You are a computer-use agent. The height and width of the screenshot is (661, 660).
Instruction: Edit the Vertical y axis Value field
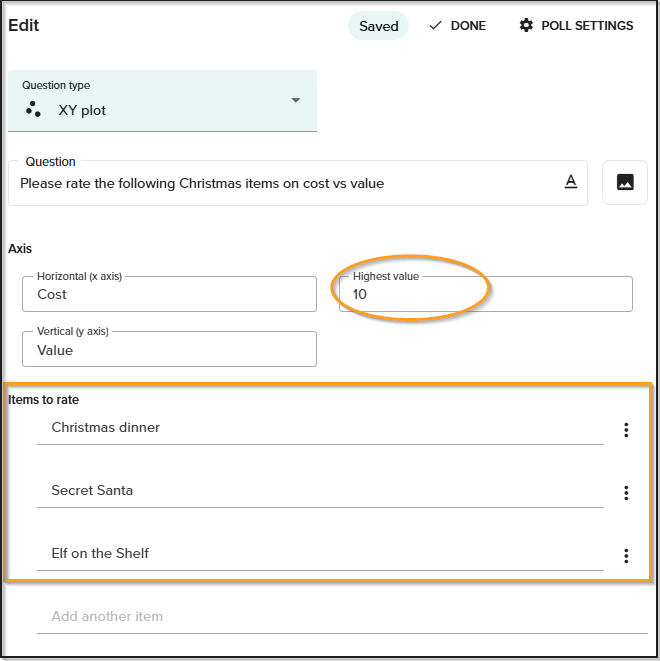click(x=169, y=349)
